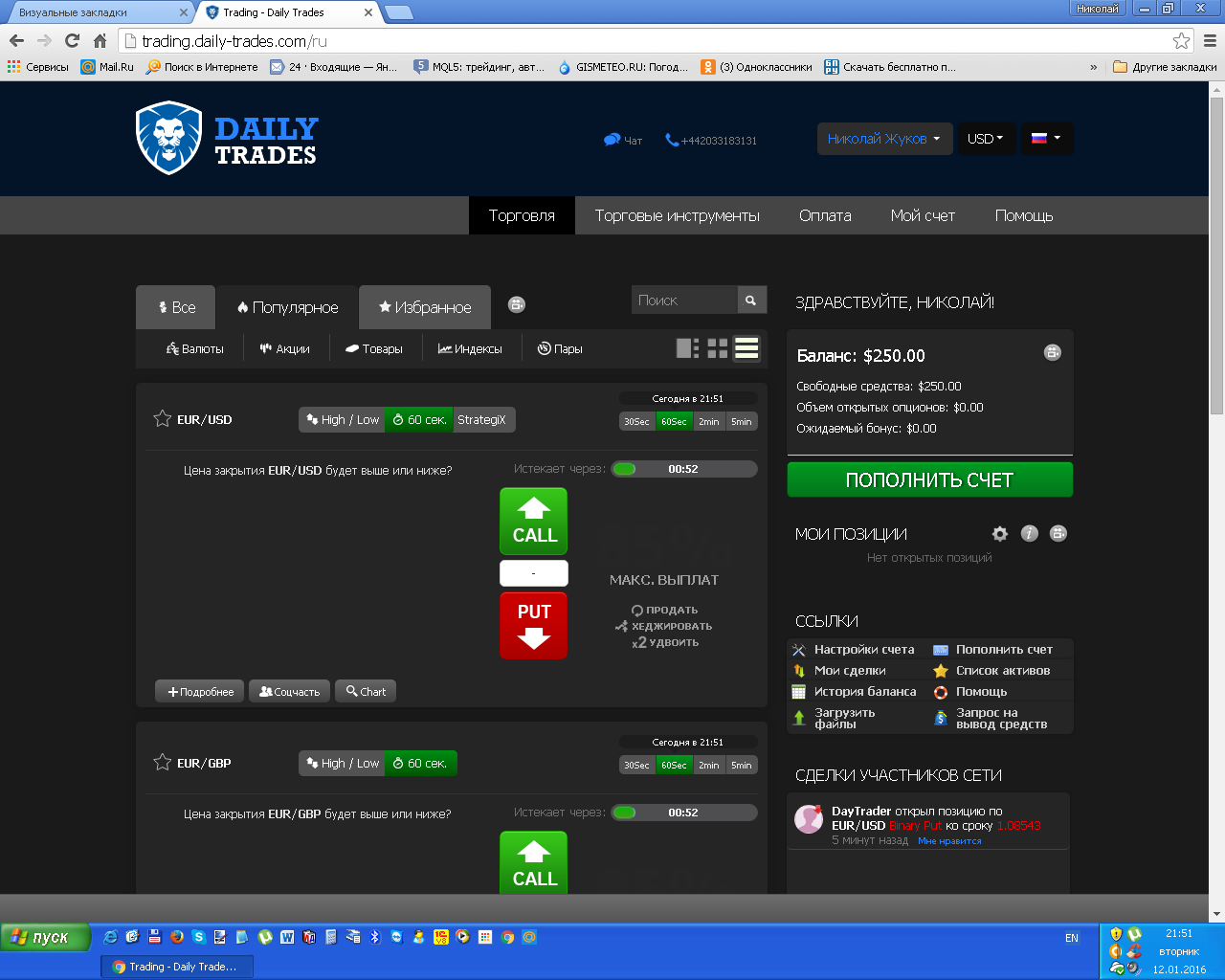Open Торговые инструменты menu item
The width and height of the screenshot is (1225, 980).
677,215
